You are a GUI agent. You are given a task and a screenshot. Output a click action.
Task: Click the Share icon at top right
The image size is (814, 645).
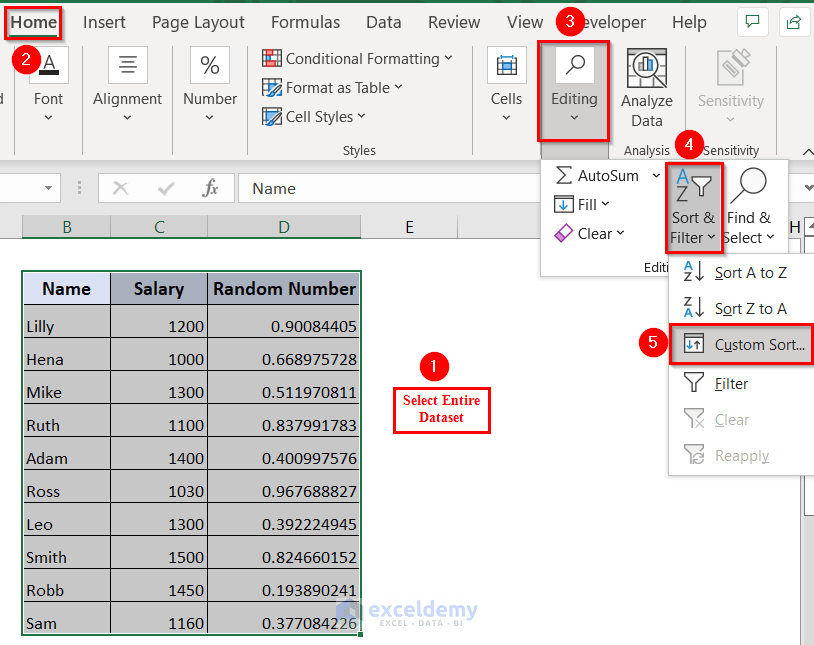click(x=794, y=22)
